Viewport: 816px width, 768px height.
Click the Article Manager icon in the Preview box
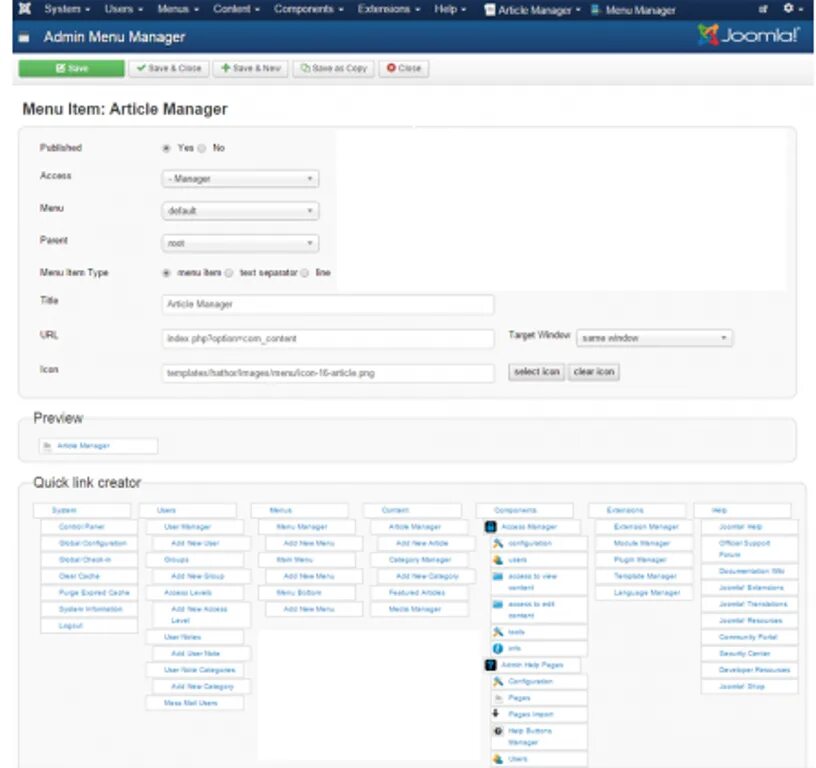(x=47, y=446)
